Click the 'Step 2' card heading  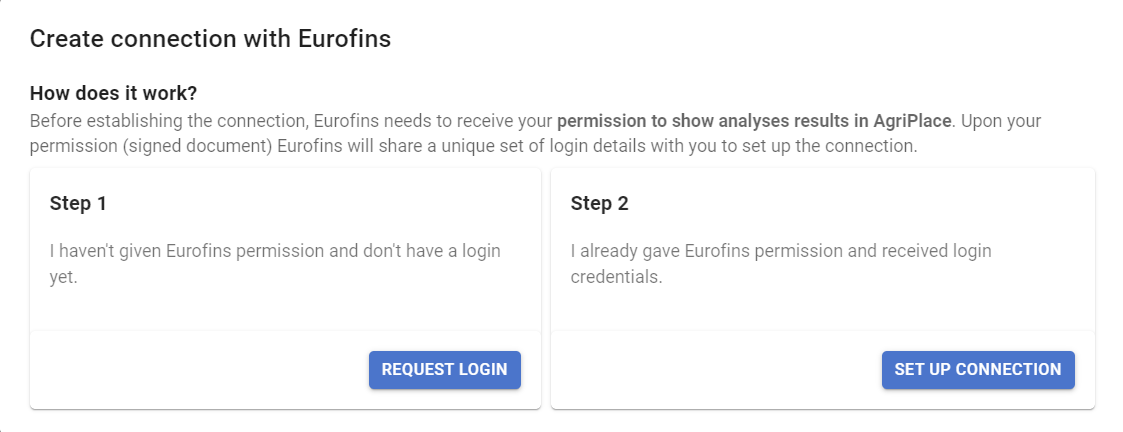[x=599, y=203]
